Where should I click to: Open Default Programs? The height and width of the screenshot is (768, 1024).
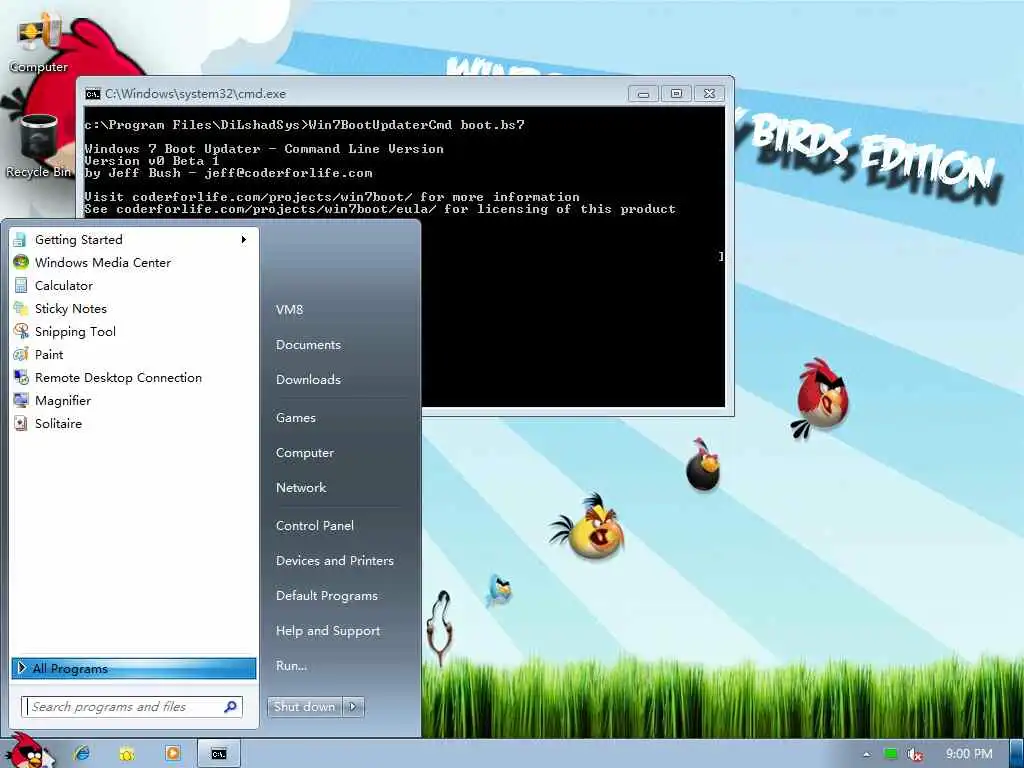point(327,596)
